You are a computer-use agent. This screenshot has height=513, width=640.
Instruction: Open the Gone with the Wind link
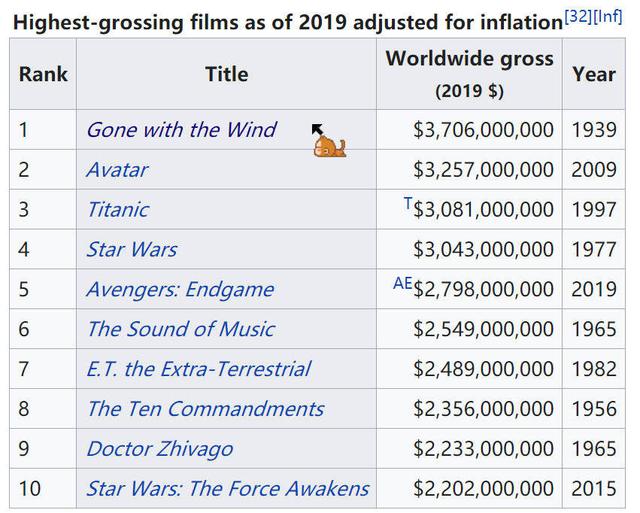pos(180,130)
